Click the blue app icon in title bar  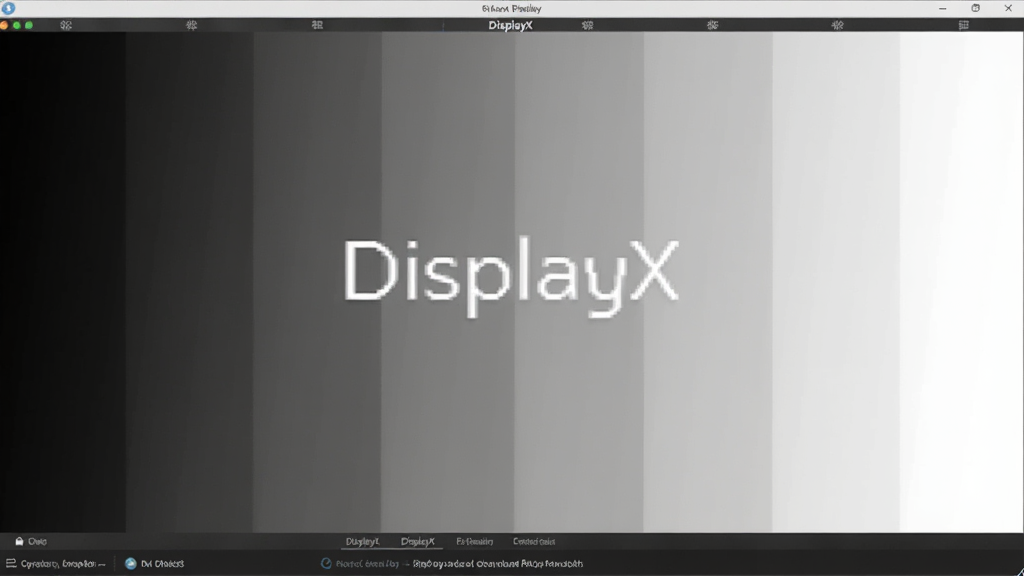(x=8, y=8)
